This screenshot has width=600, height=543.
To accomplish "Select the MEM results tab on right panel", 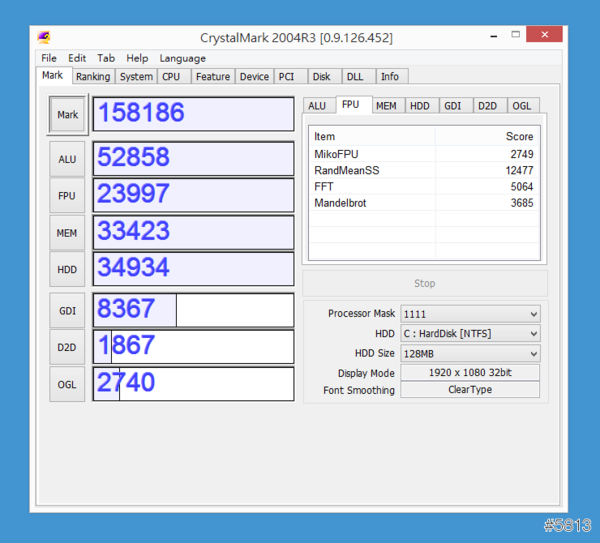I will pyautogui.click(x=386, y=106).
